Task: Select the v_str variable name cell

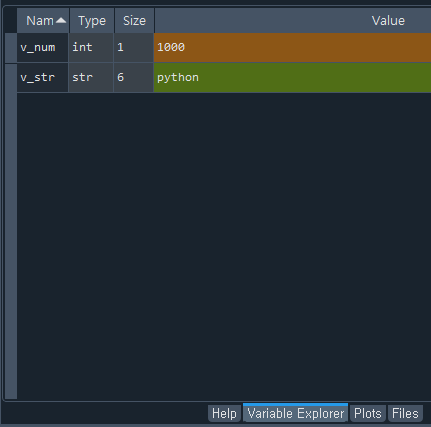Action: (43, 77)
